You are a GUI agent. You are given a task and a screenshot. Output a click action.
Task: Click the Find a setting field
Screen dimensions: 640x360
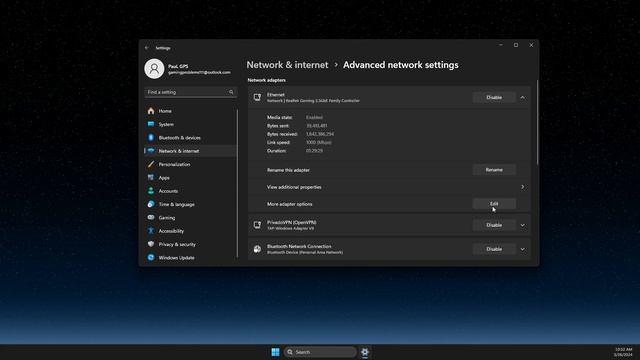191,92
